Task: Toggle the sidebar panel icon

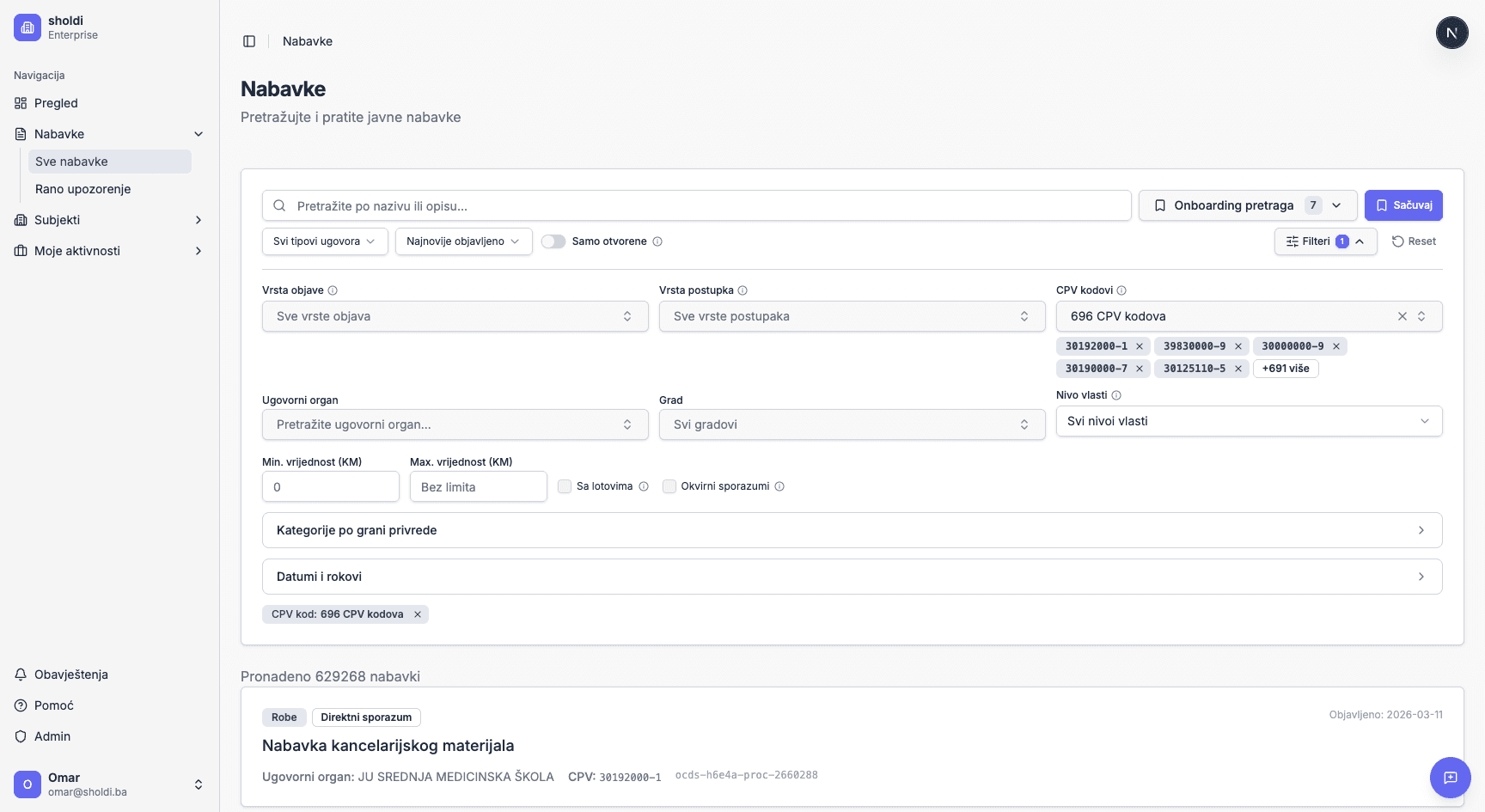Action: point(249,41)
